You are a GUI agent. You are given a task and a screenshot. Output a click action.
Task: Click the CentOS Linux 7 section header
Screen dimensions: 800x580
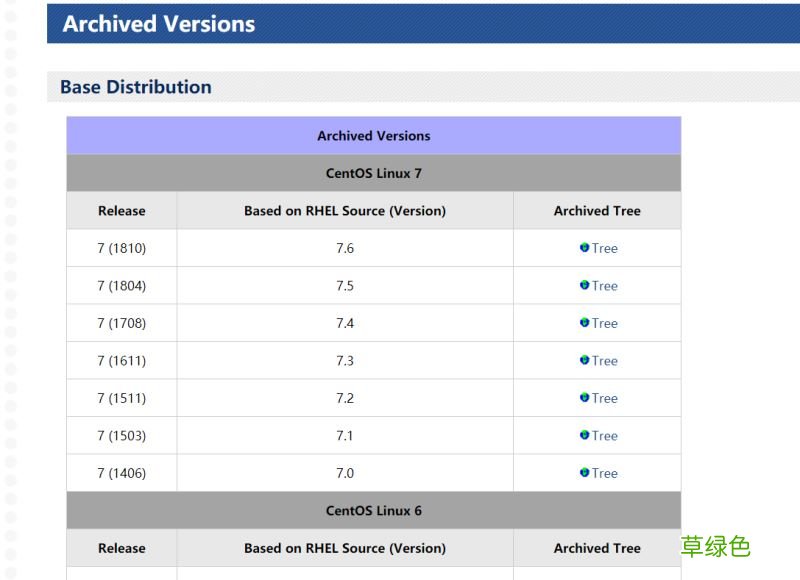click(372, 172)
